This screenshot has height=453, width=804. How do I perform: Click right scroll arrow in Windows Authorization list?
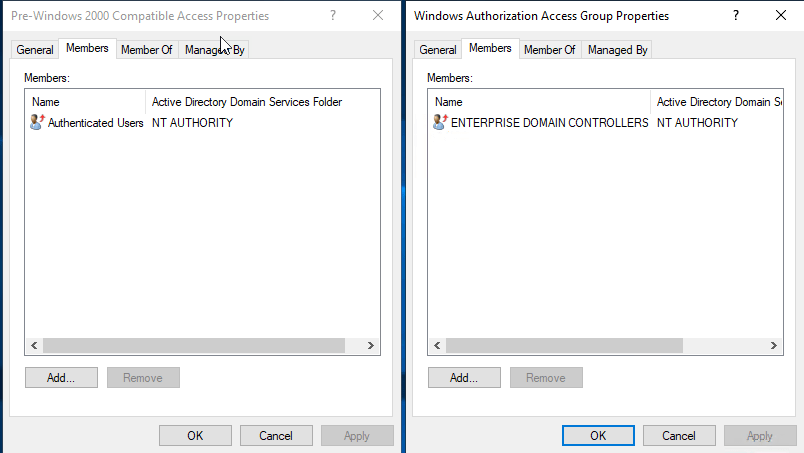774,345
